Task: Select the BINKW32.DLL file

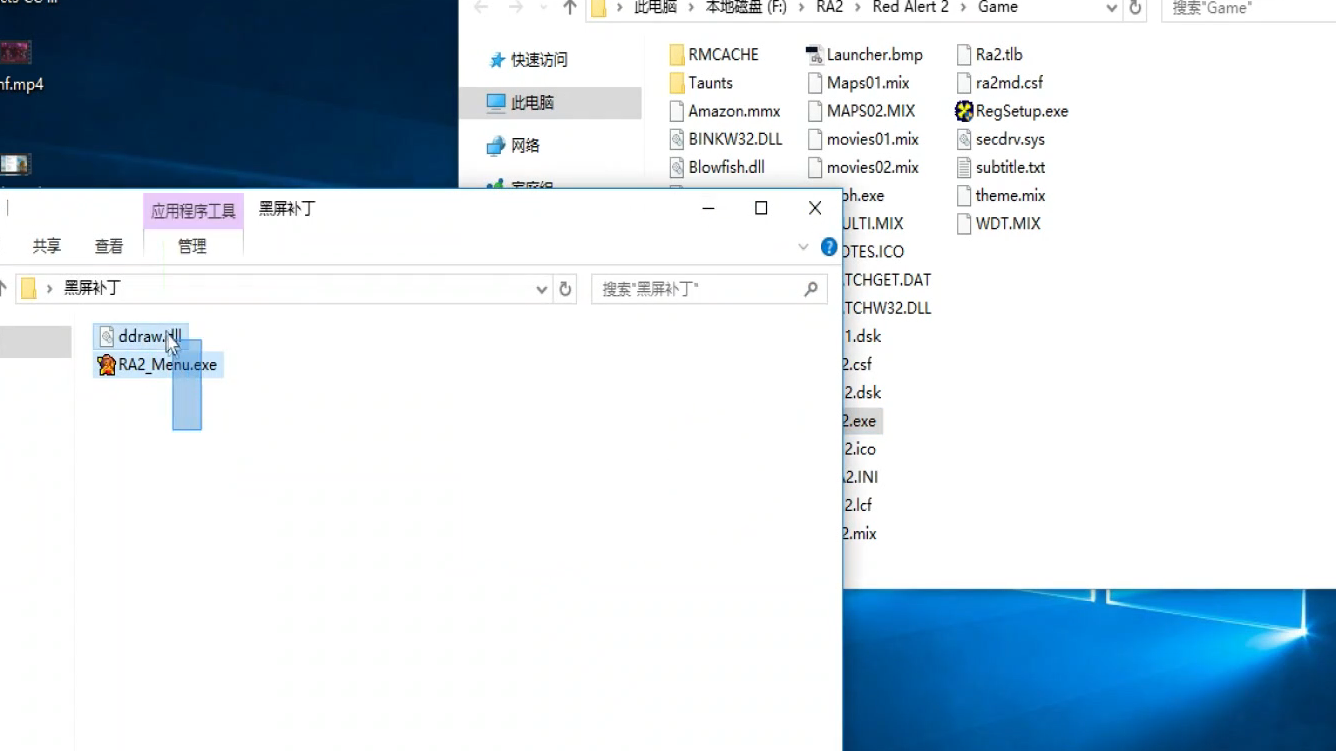Action: [725, 139]
